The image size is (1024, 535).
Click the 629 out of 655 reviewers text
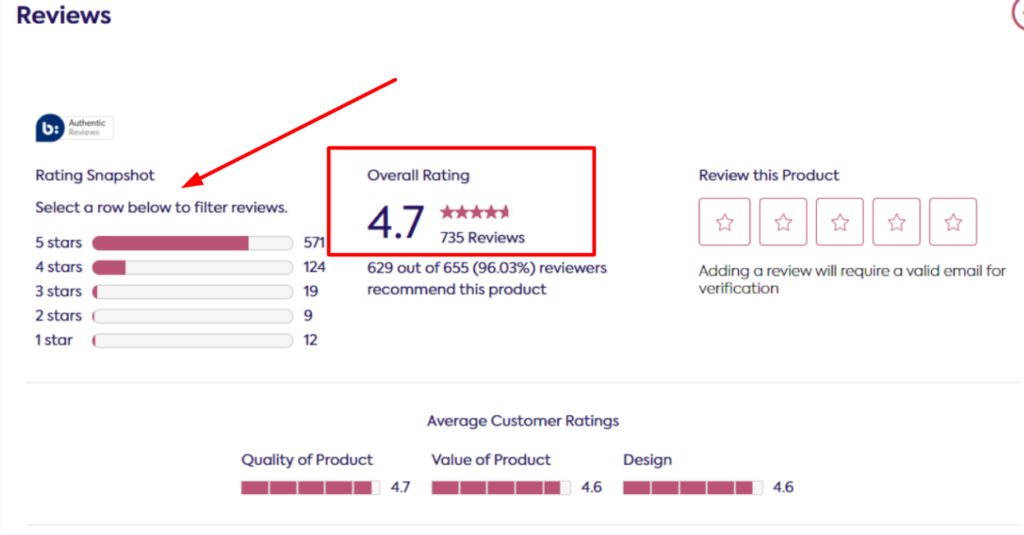pos(487,278)
